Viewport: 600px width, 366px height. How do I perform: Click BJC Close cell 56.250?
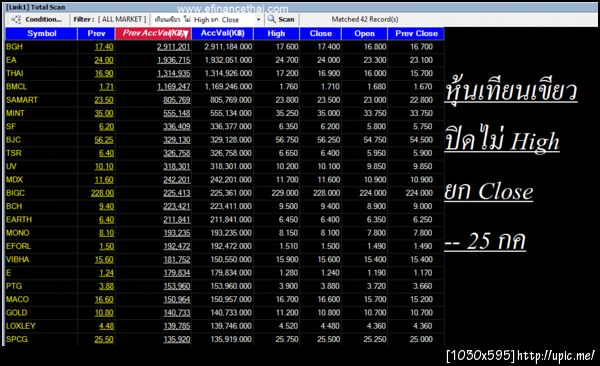328,140
